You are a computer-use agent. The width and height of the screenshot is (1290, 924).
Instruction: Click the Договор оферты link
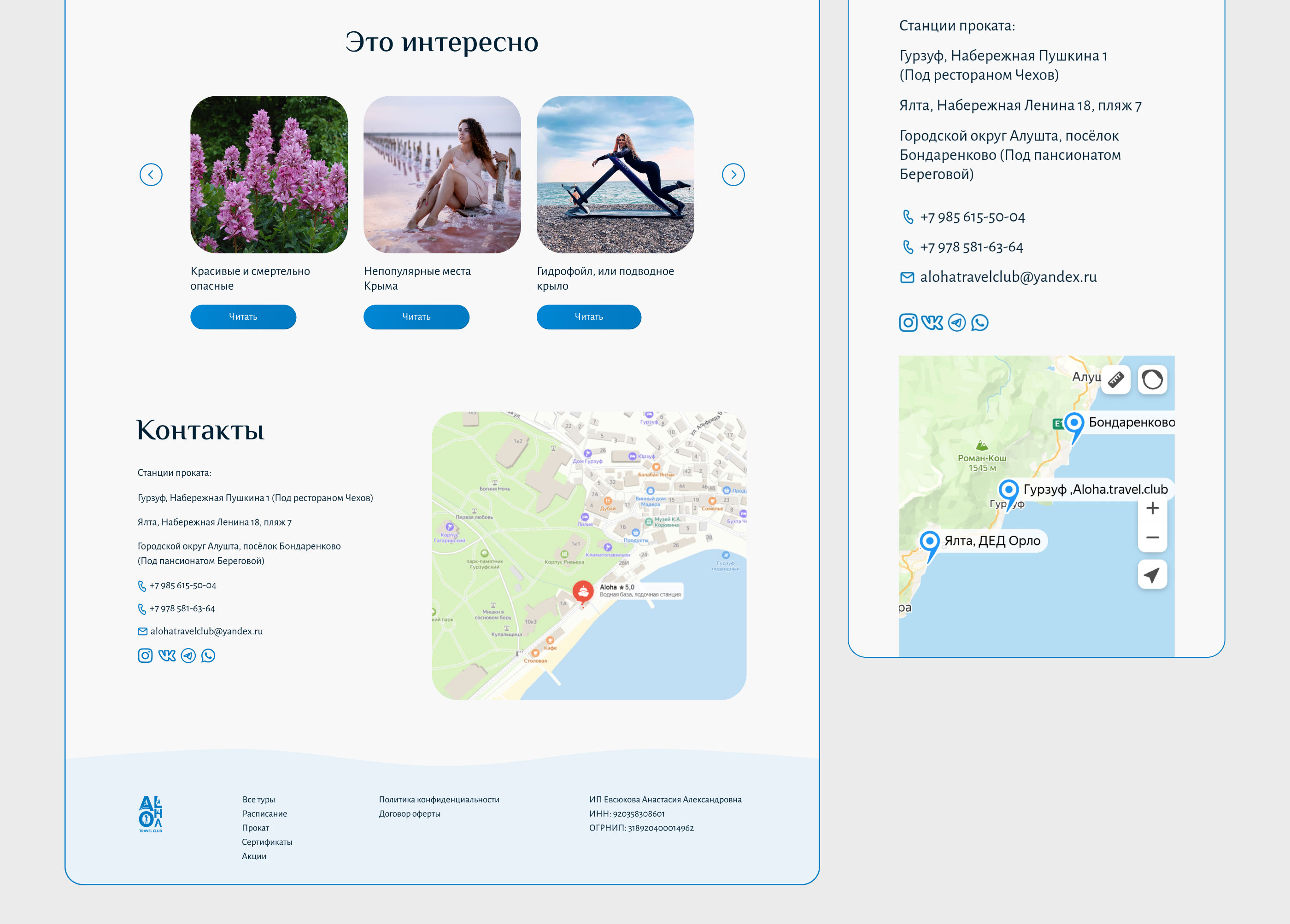click(410, 814)
